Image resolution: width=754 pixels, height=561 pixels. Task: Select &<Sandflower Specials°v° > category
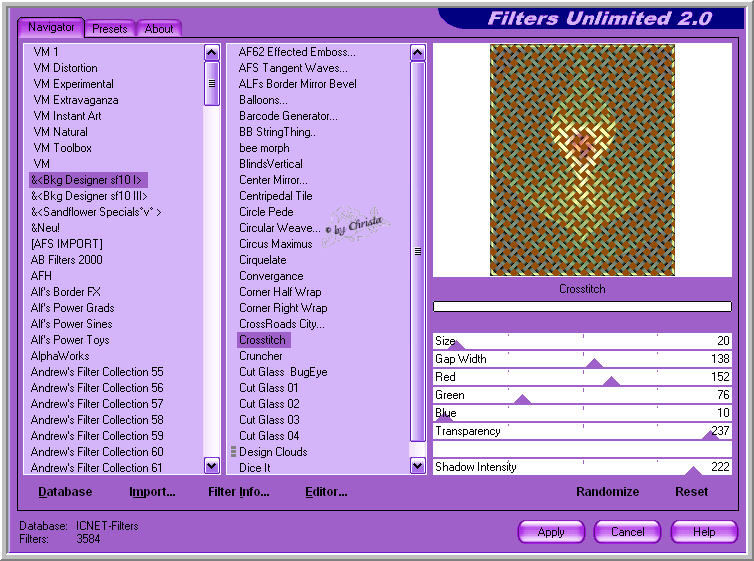point(96,212)
